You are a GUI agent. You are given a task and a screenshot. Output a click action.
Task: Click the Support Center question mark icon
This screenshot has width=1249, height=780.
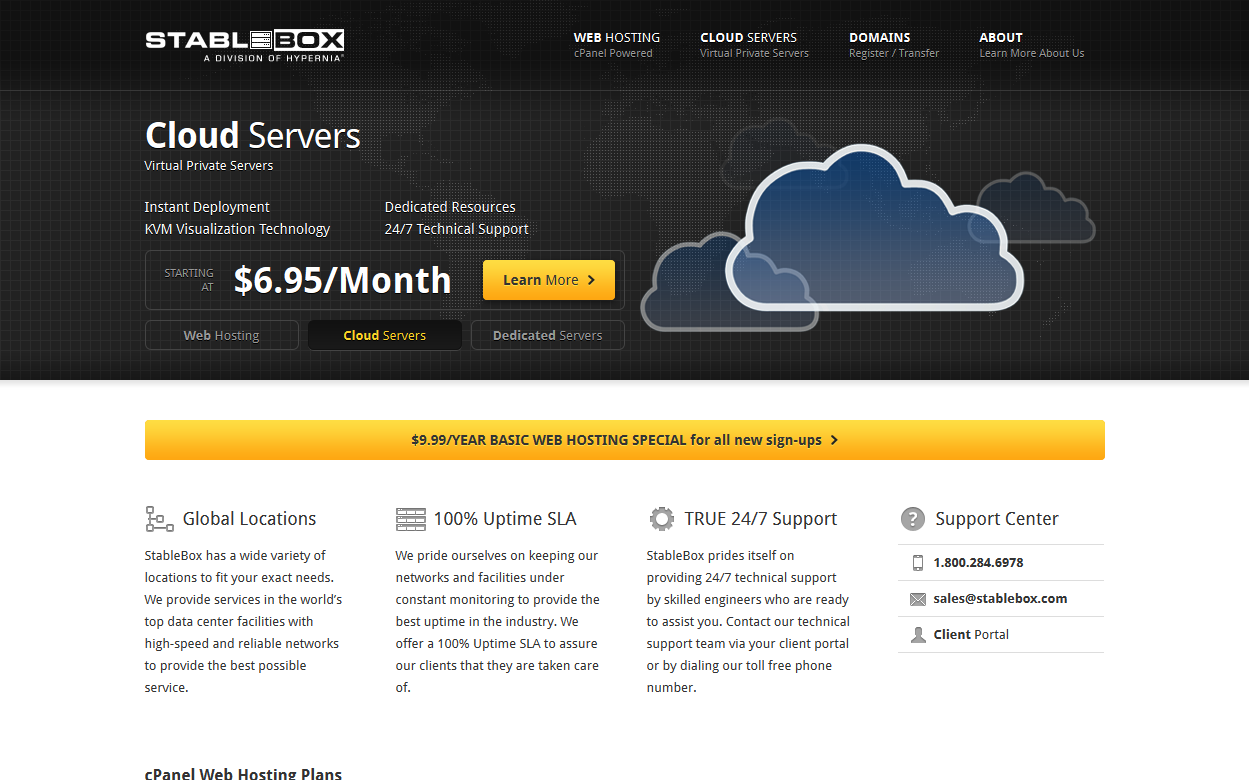[912, 519]
